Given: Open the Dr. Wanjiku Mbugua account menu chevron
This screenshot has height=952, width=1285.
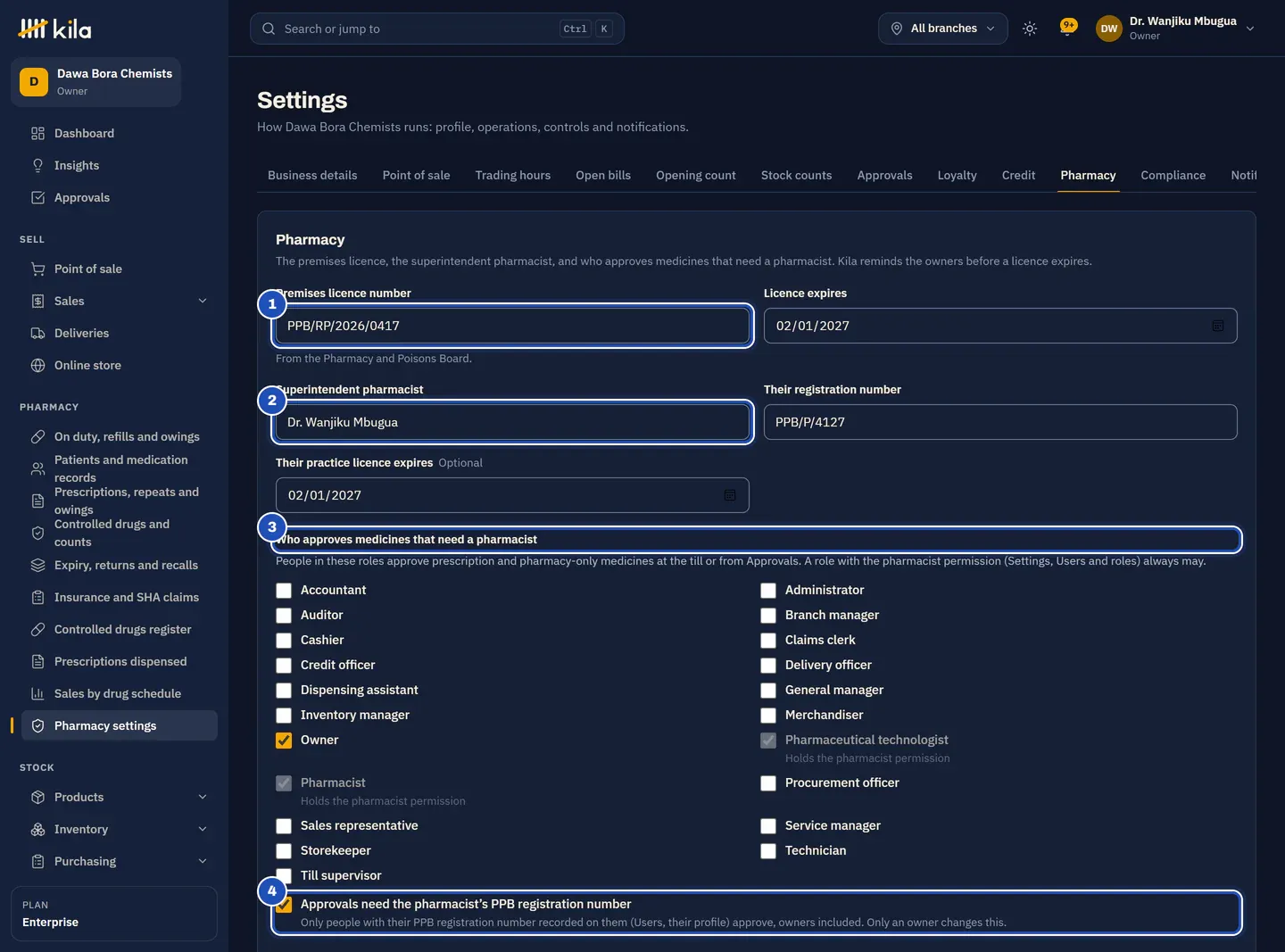Looking at the screenshot, I should click(x=1250, y=29).
